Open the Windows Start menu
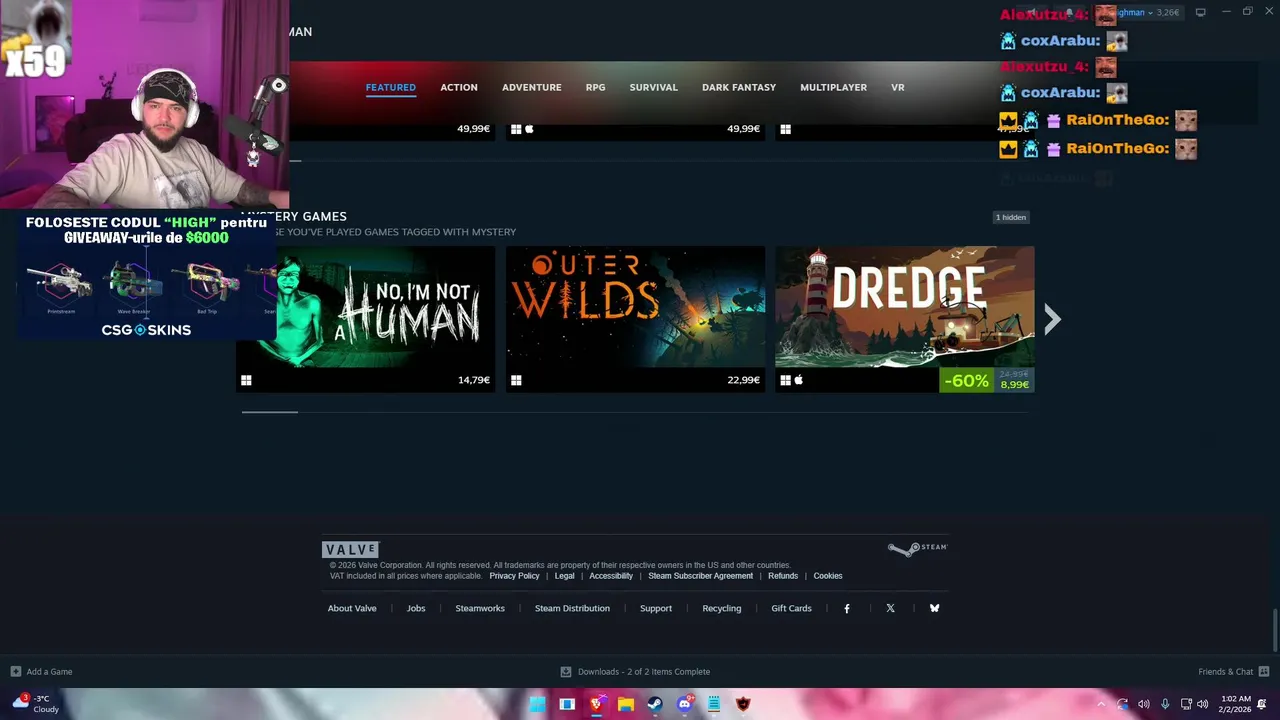The height and width of the screenshot is (720, 1280). (538, 704)
